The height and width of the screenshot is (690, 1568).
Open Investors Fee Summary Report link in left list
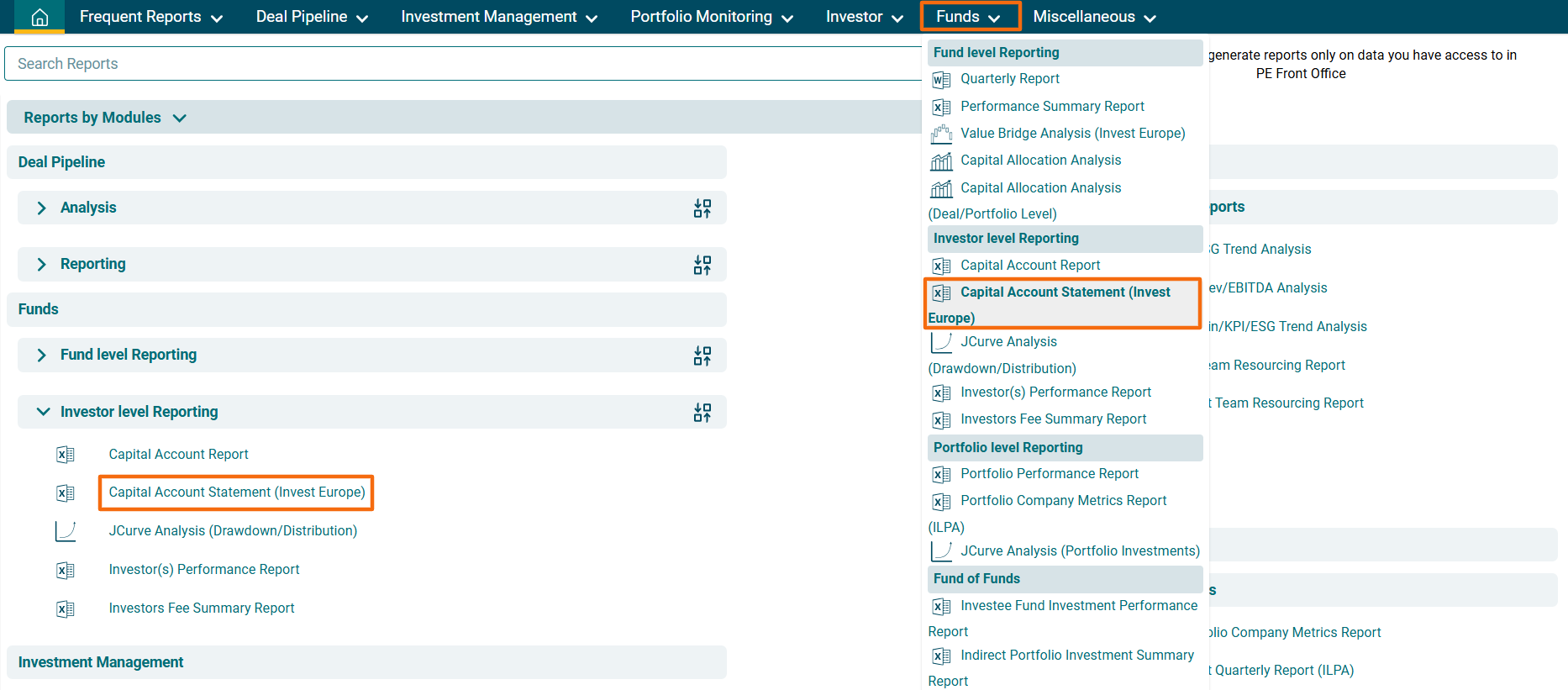pos(202,608)
